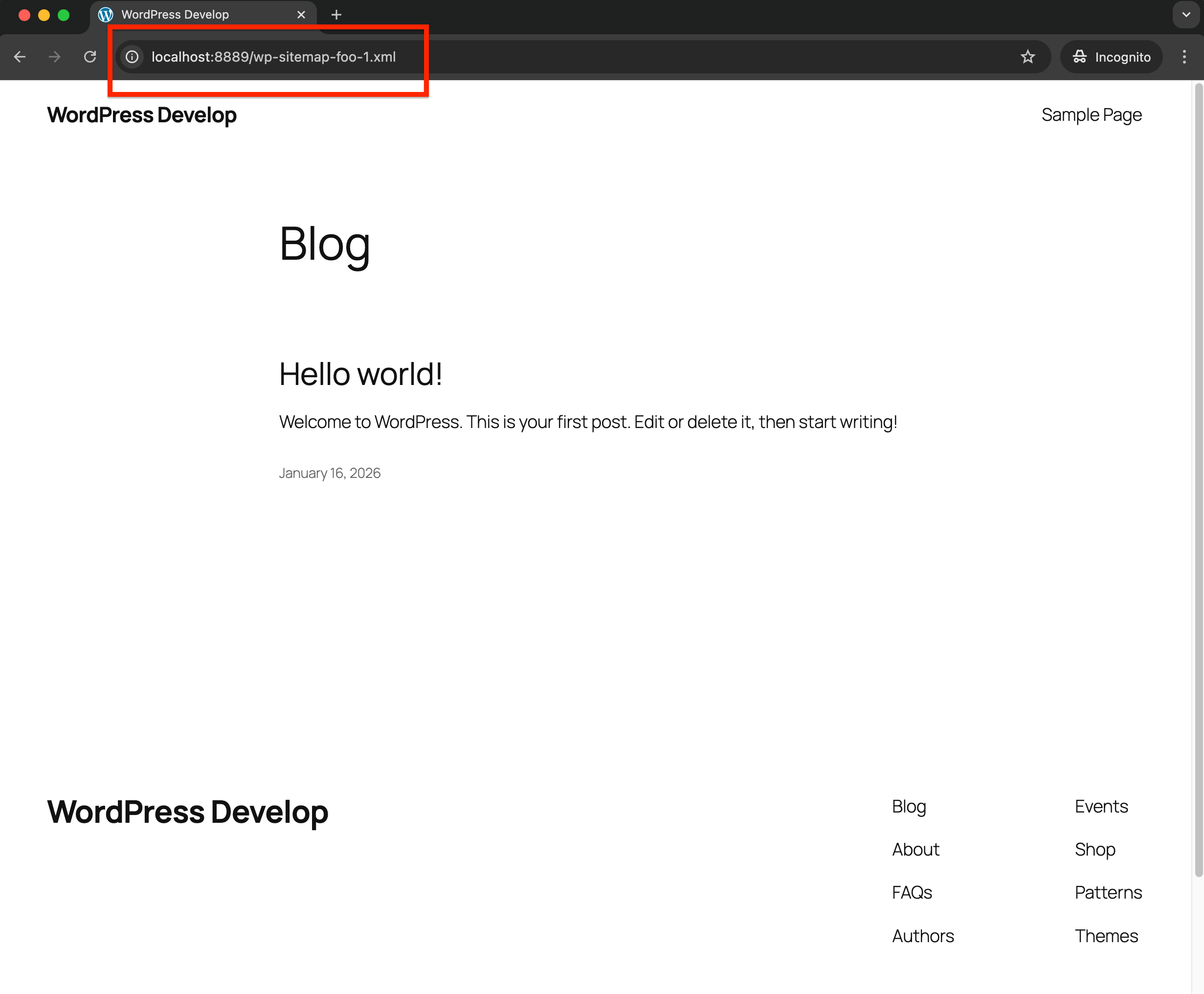Click the About footer link
This screenshot has height=994, width=1204.
coord(915,849)
